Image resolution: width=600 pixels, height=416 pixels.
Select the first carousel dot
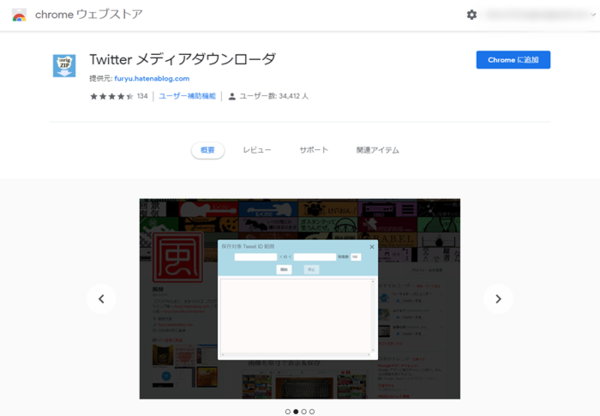(288, 411)
